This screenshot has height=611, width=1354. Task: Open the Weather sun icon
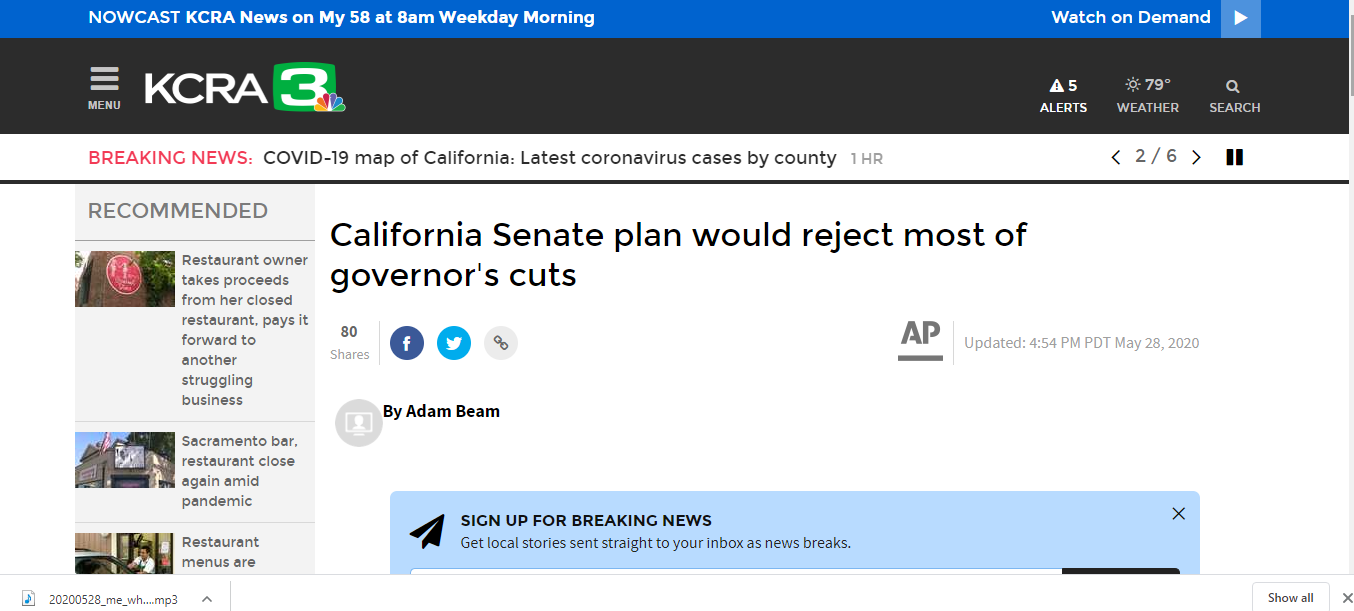[x=1133, y=85]
